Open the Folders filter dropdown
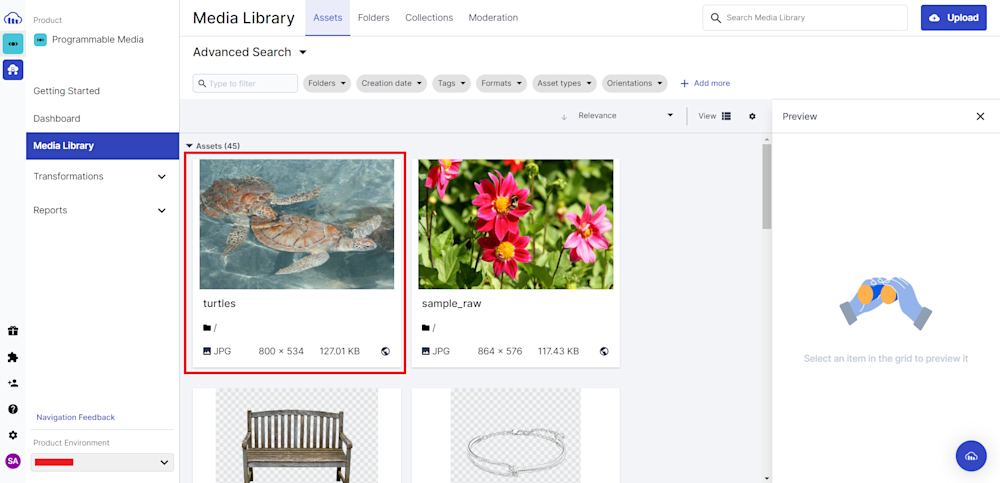Viewport: 1000px width, 483px height. tap(327, 84)
